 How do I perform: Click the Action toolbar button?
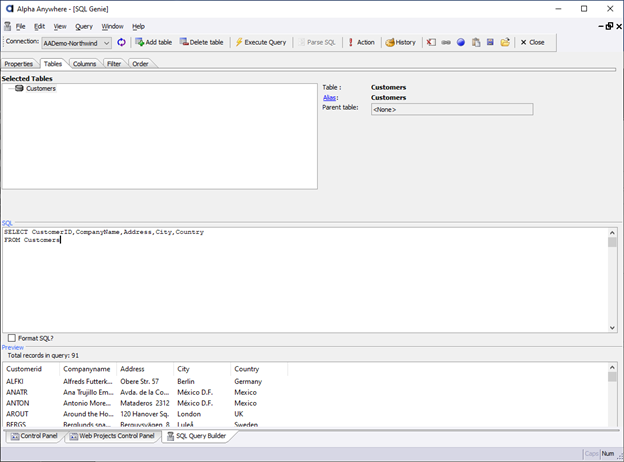pos(361,42)
